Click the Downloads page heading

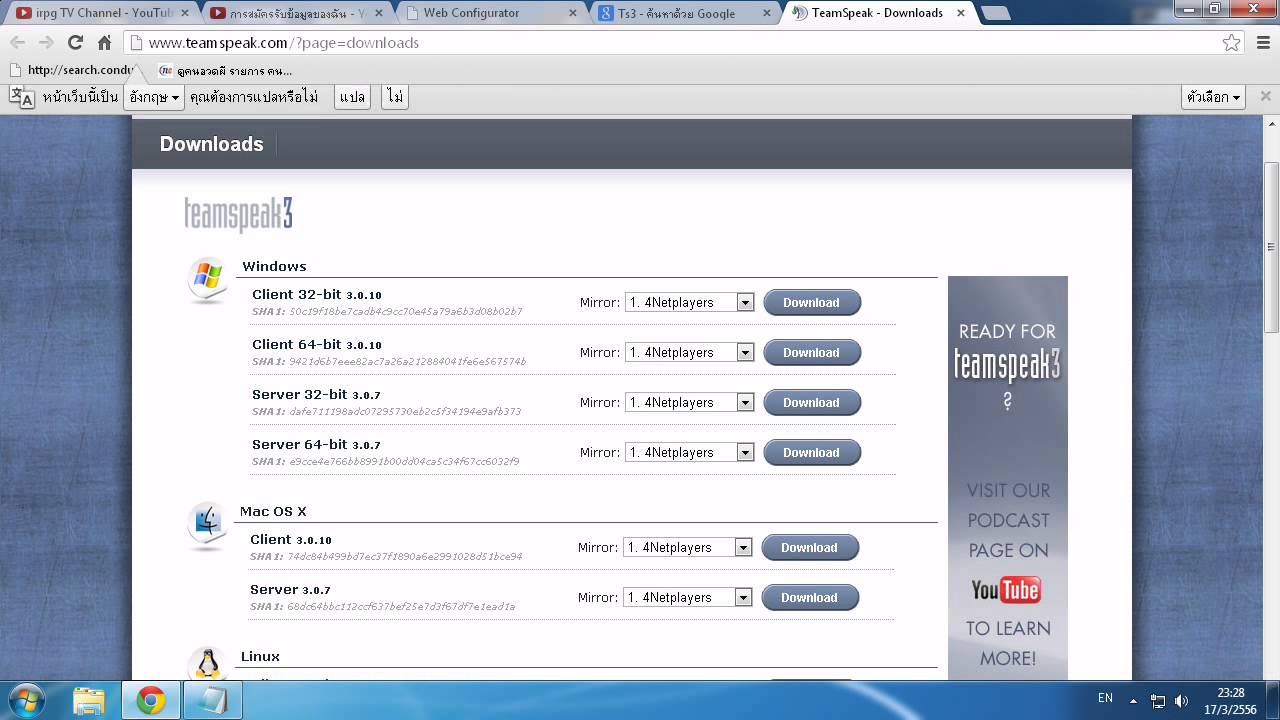pyautogui.click(x=212, y=144)
